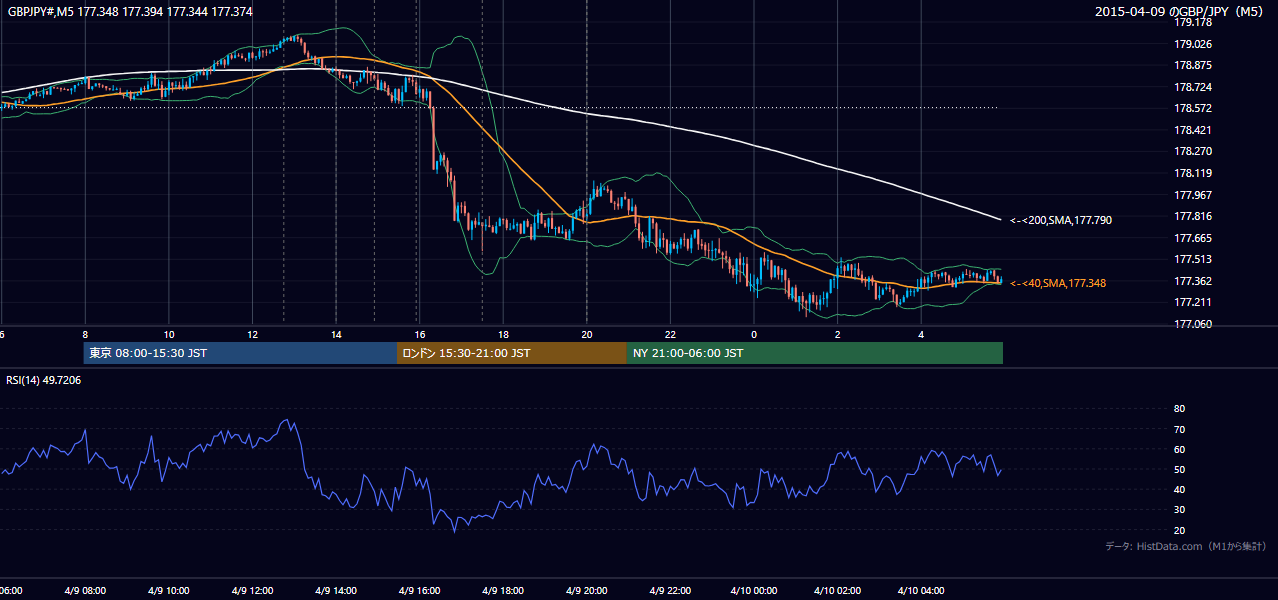
Task: Click the 177.513 price axis label
Action: pyautogui.click(x=1193, y=259)
